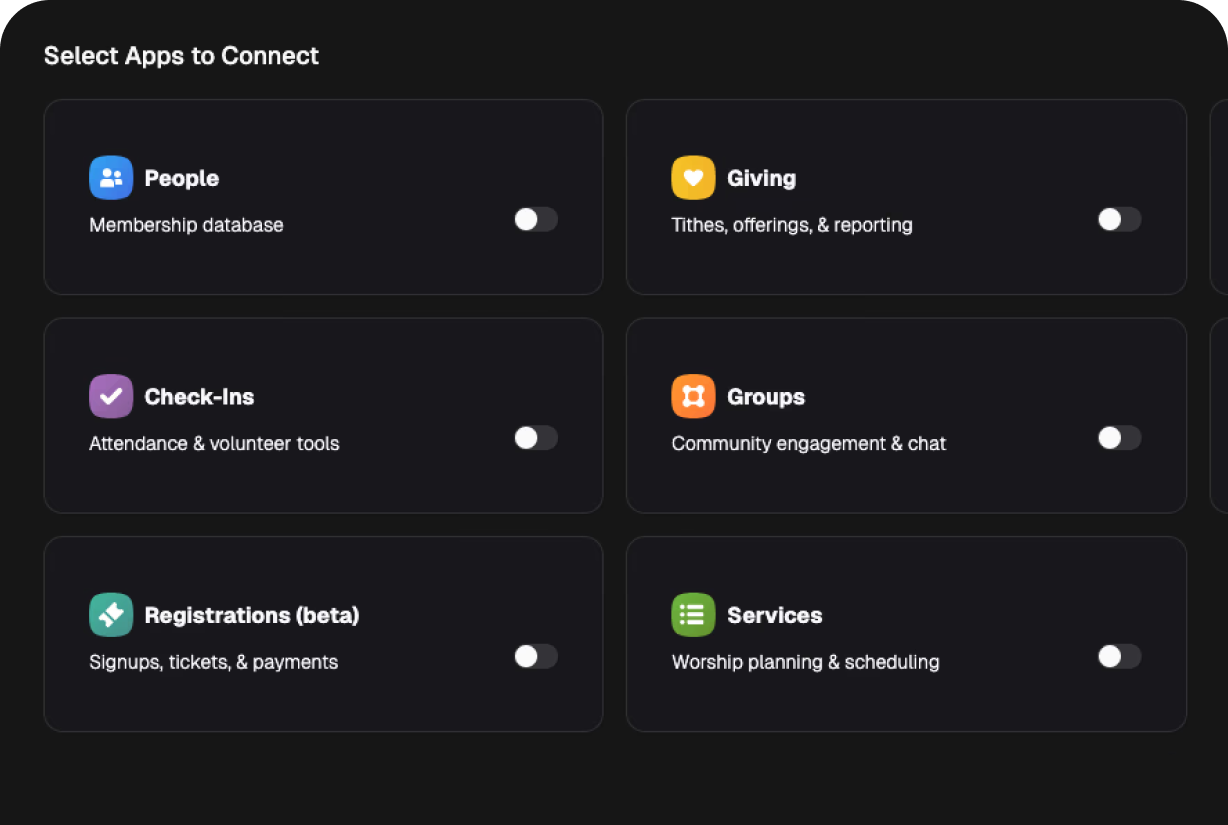This screenshot has width=1228, height=825.
Task: Select the Groups card
Action: (x=906, y=415)
